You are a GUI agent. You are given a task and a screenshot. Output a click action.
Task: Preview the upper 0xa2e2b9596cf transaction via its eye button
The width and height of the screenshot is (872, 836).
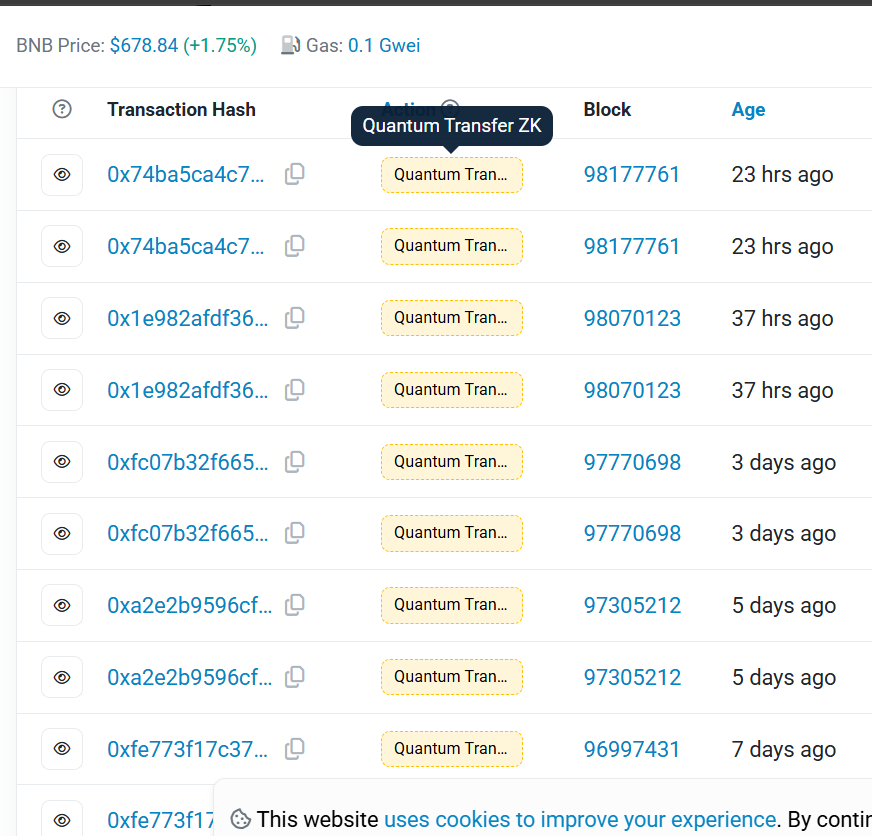pos(62,605)
